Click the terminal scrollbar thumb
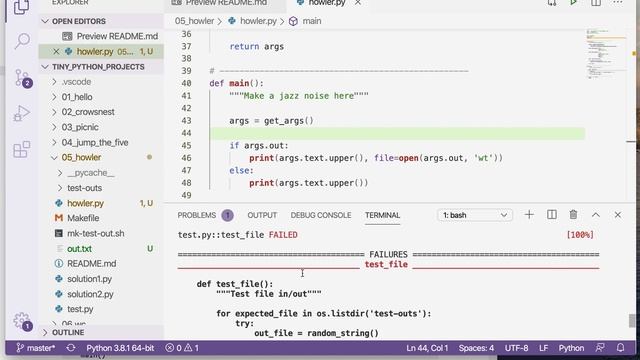The width and height of the screenshot is (640, 360). pos(632,320)
